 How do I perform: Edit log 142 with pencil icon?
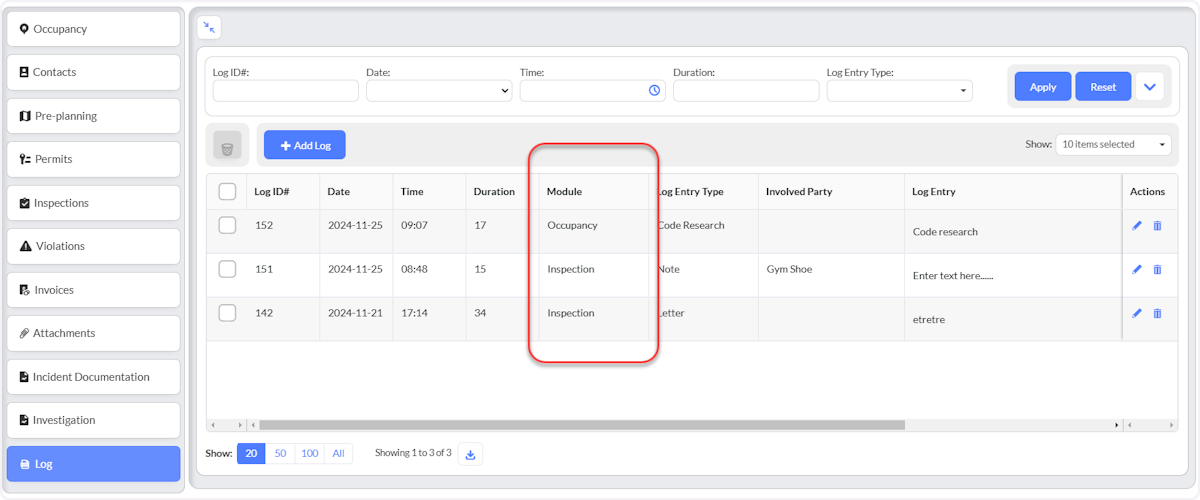click(x=1137, y=313)
